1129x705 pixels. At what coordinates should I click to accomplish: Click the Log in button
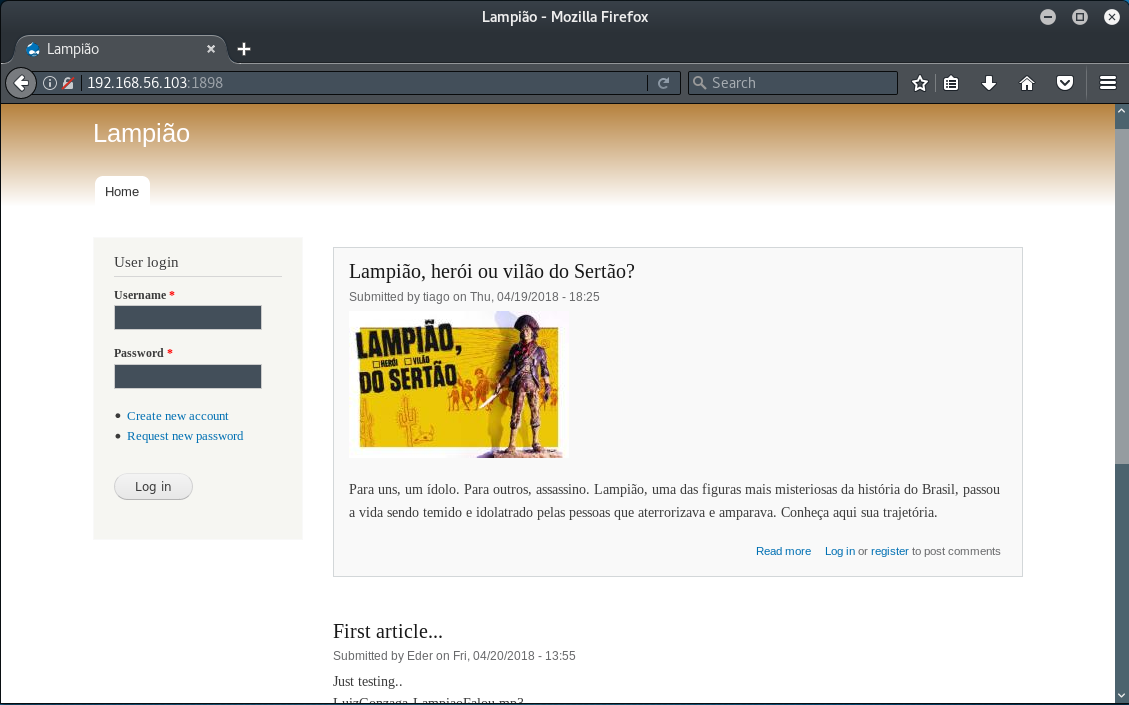[x=153, y=487]
